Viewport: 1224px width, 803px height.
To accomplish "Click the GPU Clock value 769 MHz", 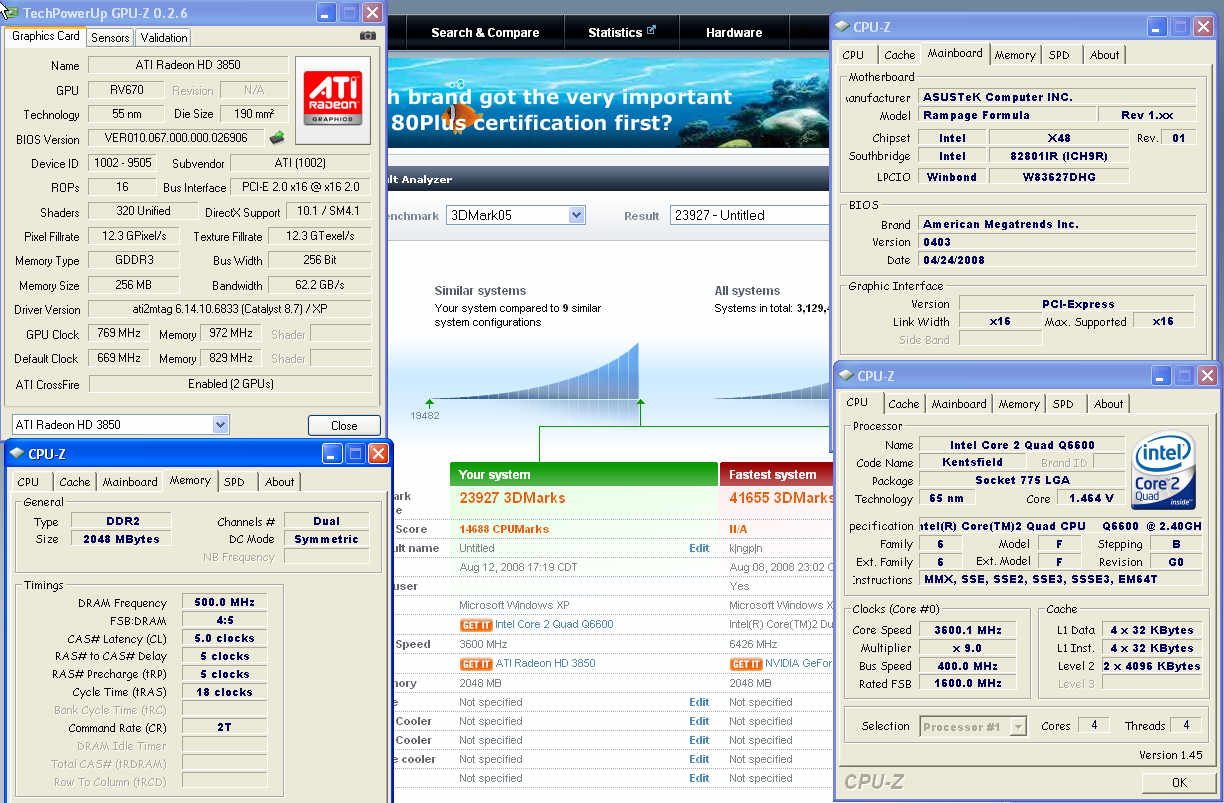I will 117,333.
